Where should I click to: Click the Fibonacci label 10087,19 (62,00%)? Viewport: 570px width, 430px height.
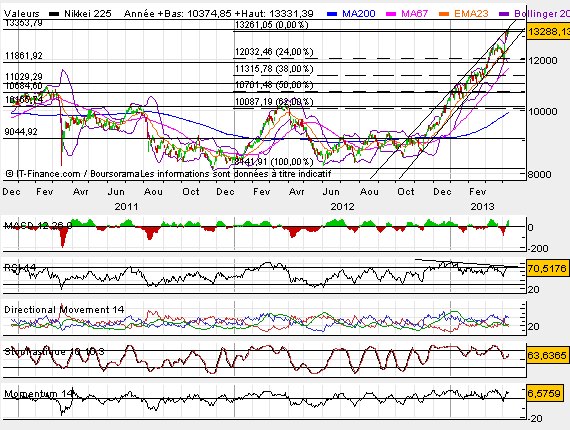point(274,101)
